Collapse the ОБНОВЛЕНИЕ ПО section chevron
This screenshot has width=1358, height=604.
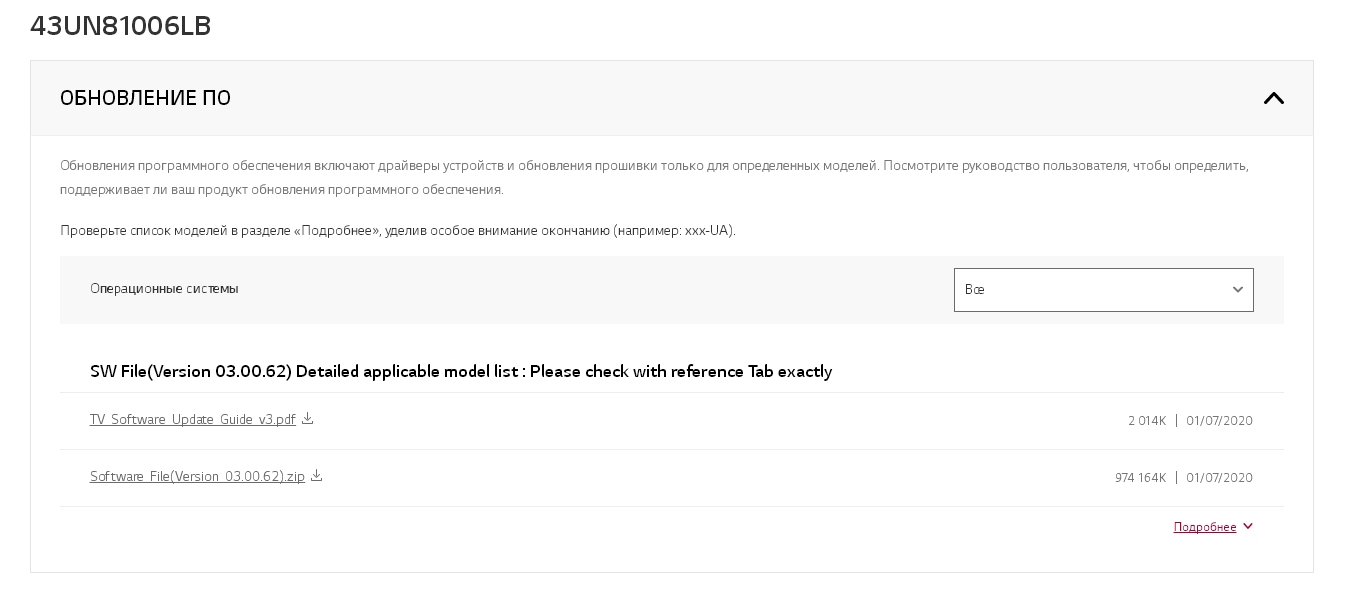click(x=1273, y=98)
